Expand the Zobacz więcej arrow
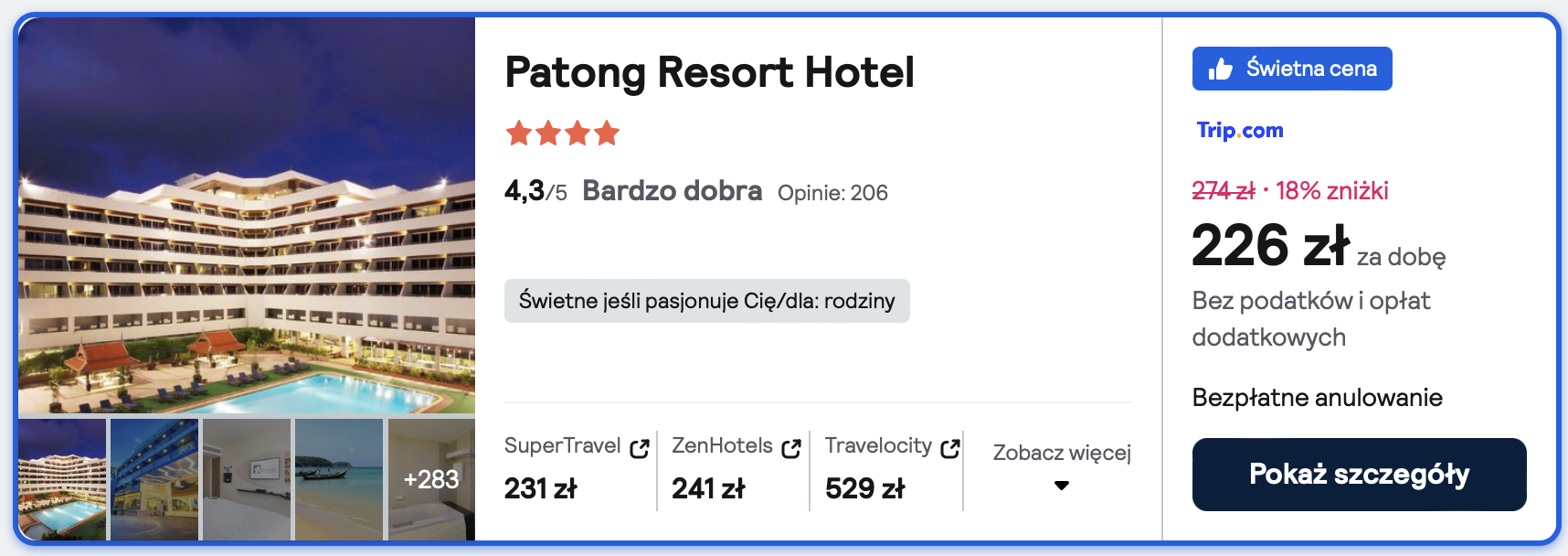1568x556 pixels. [x=1062, y=486]
